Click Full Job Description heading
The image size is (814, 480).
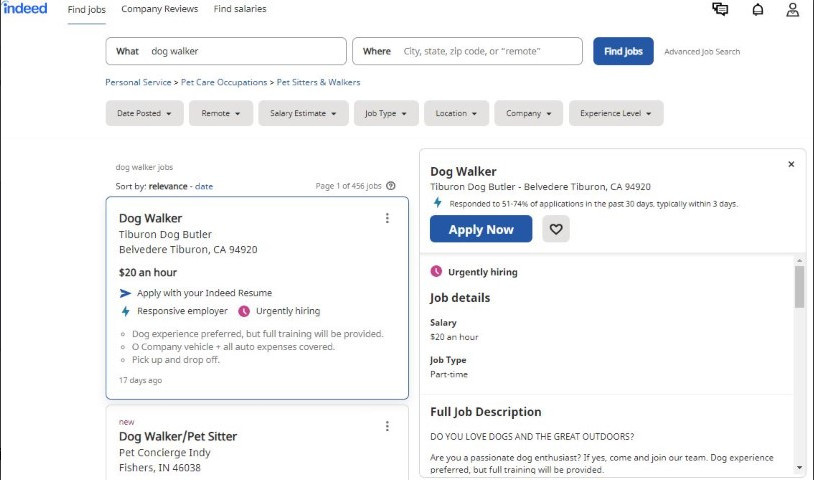[x=485, y=412]
